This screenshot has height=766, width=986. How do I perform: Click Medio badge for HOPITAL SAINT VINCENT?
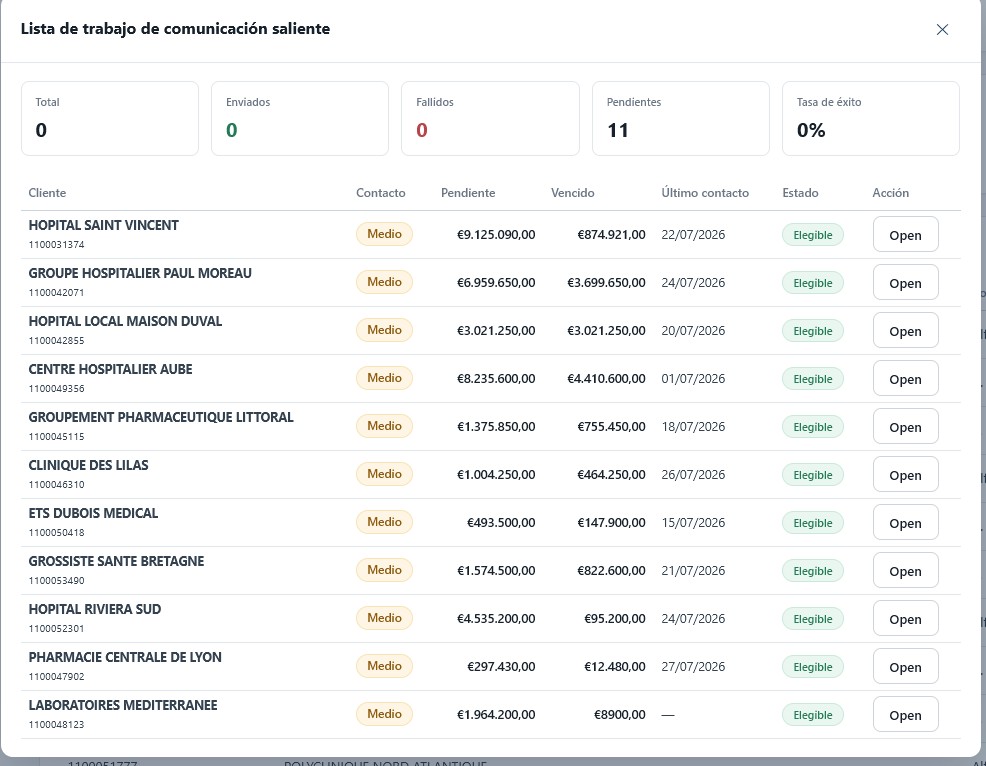384,234
